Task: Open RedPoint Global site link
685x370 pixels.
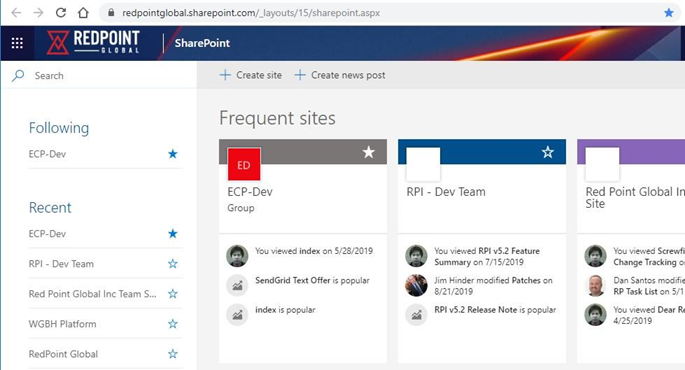Action: tap(63, 354)
